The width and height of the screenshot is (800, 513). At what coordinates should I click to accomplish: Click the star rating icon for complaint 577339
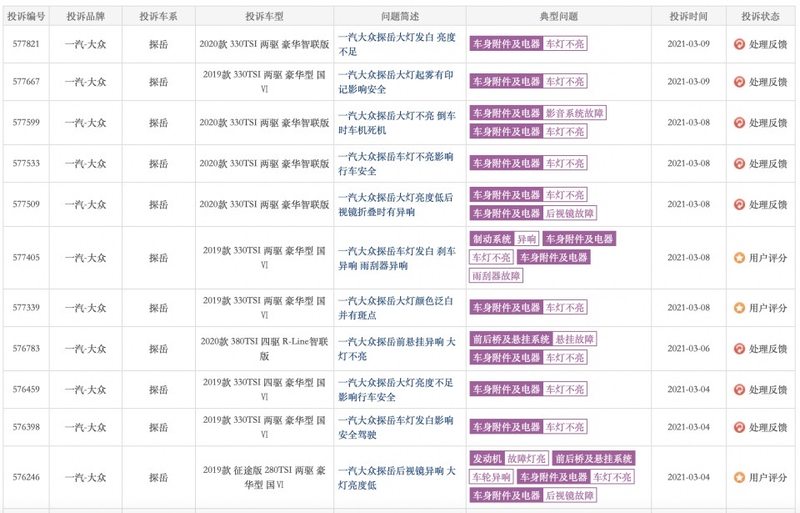tap(739, 308)
